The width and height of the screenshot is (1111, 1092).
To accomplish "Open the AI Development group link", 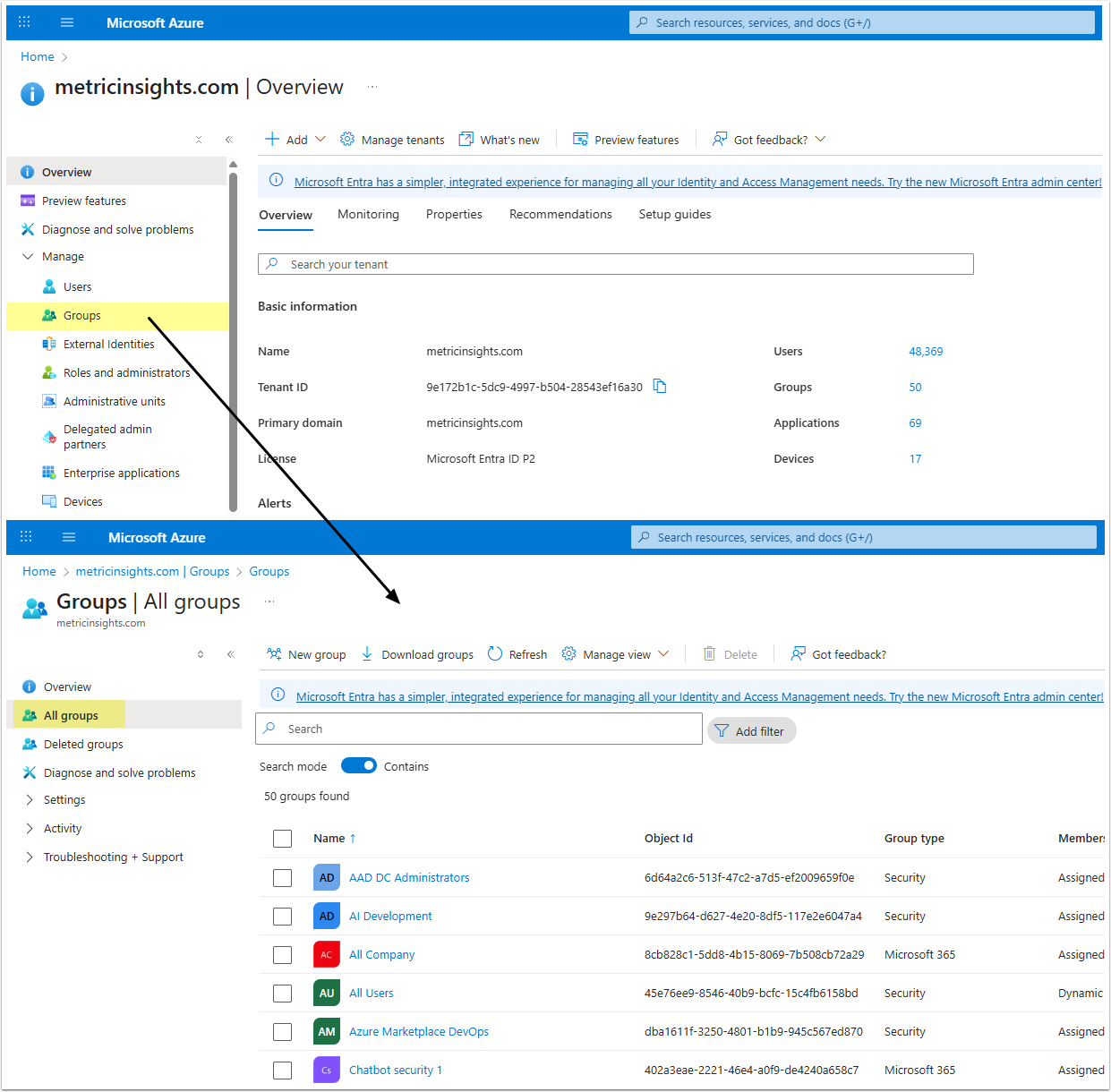I will [390, 917].
